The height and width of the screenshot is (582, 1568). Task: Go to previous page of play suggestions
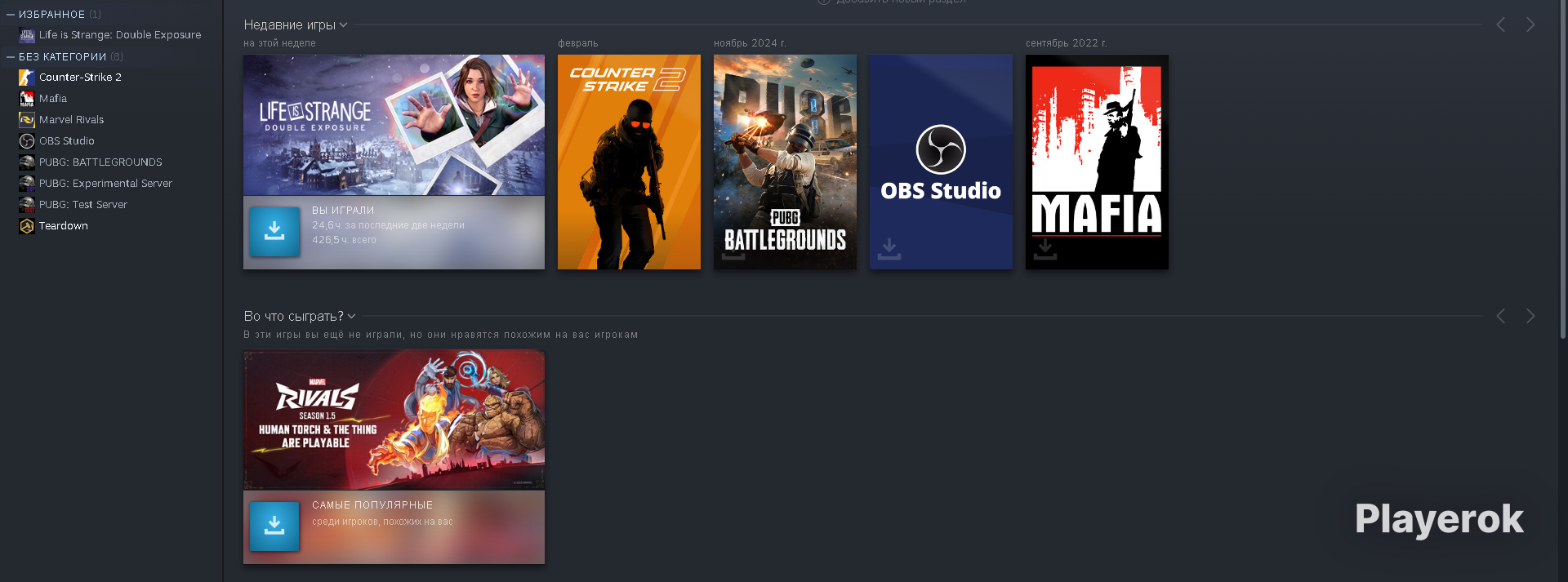[1501, 316]
